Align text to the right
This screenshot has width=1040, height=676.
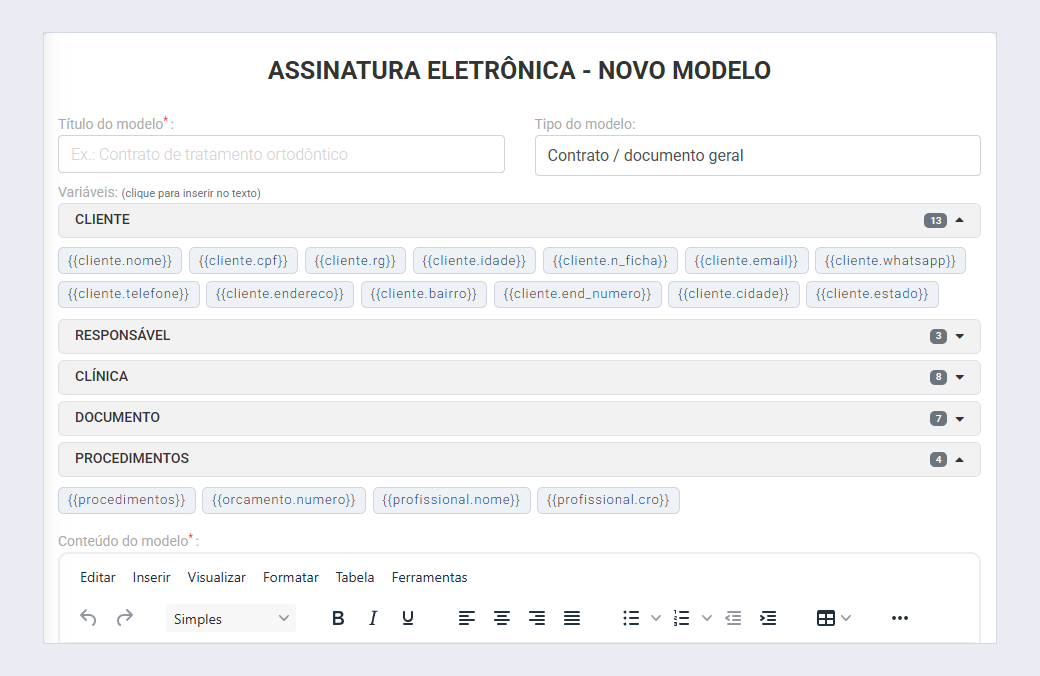click(x=537, y=618)
